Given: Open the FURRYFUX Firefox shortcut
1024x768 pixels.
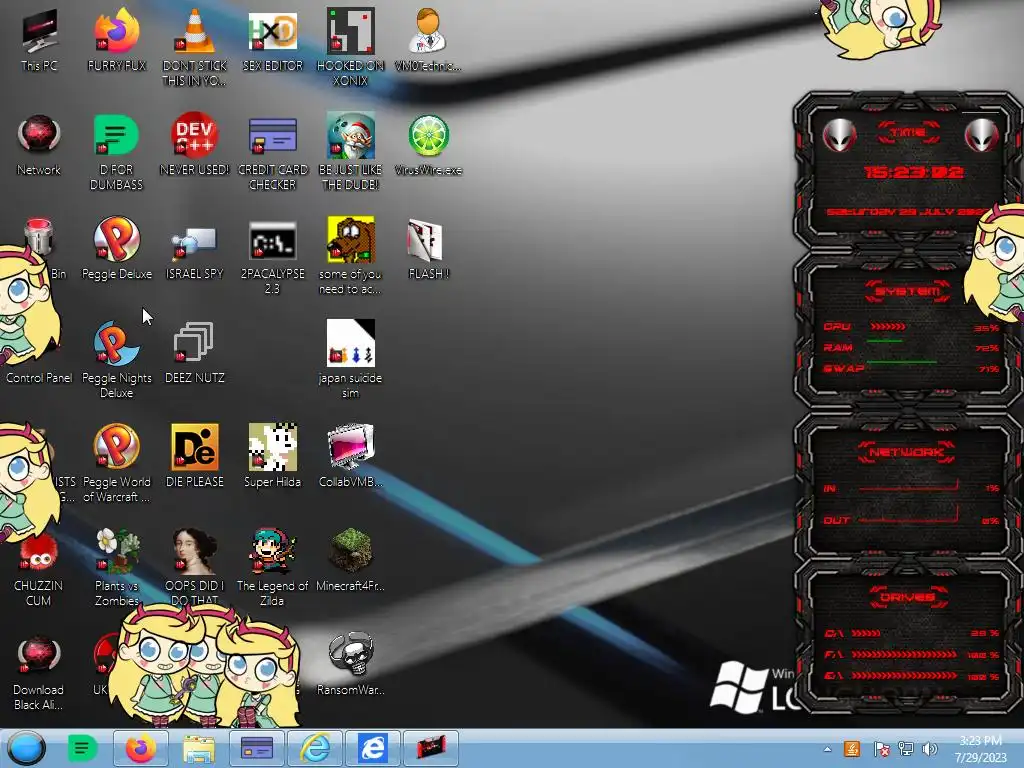Looking at the screenshot, I should pos(117,40).
